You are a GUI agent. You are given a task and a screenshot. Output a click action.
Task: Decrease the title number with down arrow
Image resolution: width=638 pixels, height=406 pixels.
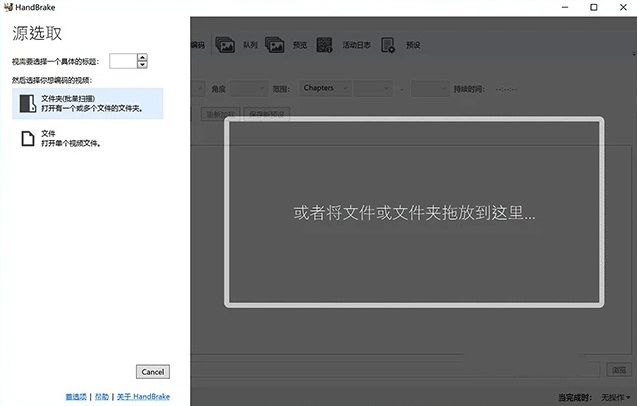point(142,65)
